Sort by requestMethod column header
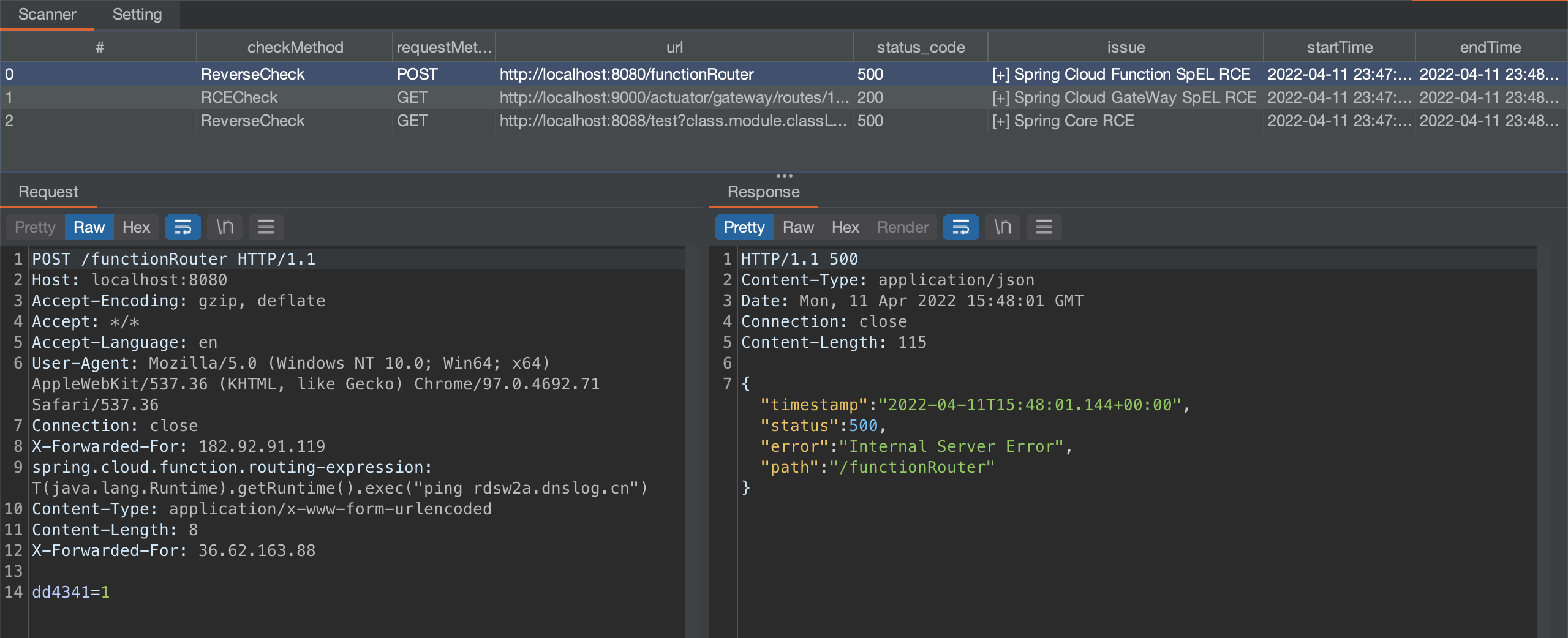 pos(444,47)
